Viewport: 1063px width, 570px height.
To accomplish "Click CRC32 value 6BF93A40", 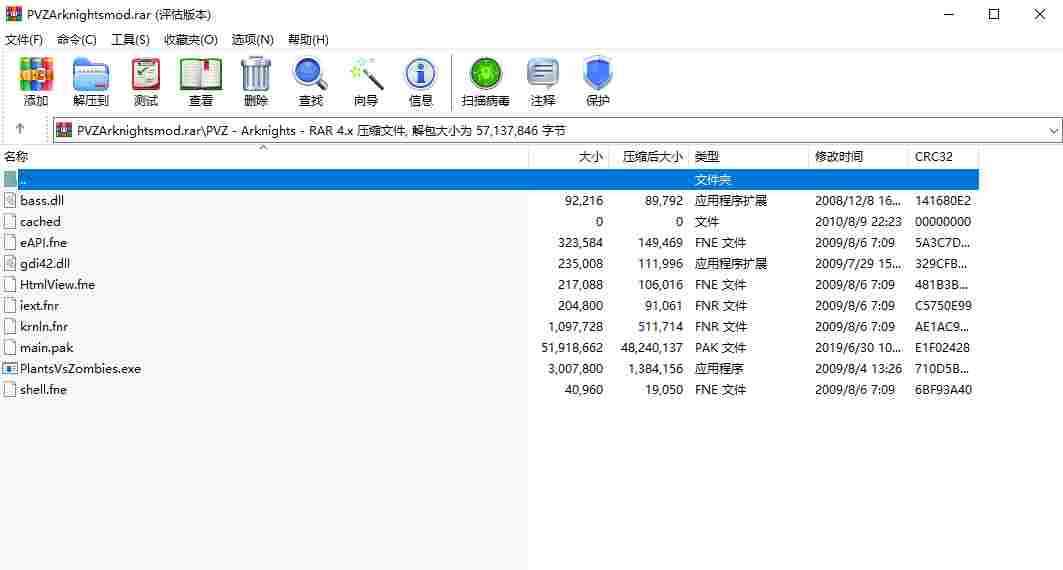I will pos(943,390).
